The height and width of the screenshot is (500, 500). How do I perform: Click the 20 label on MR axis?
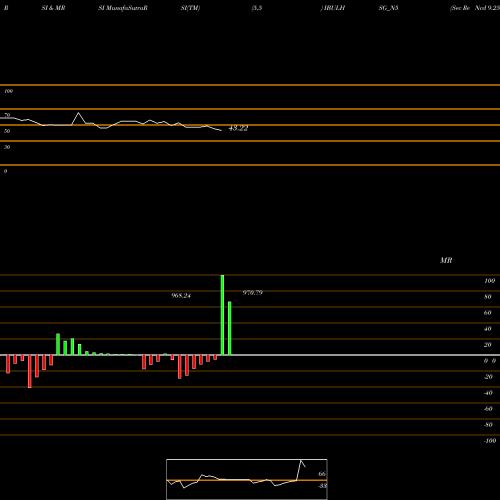pos(488,345)
